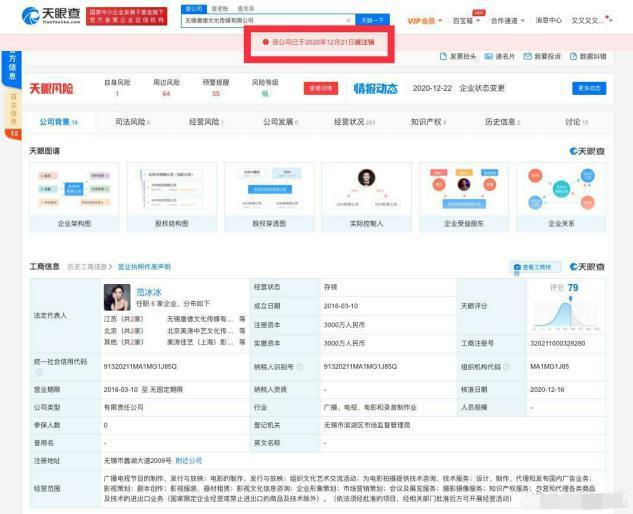Click the 预警提醒 count 55
The width and height of the screenshot is (633, 514).
(x=216, y=94)
